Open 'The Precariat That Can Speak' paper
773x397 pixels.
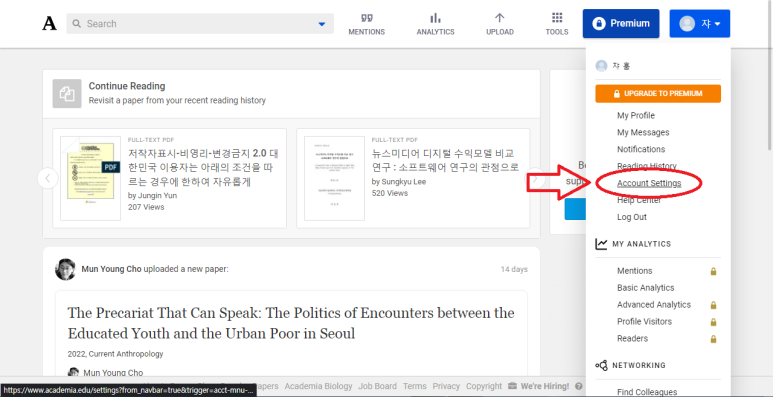coord(291,323)
